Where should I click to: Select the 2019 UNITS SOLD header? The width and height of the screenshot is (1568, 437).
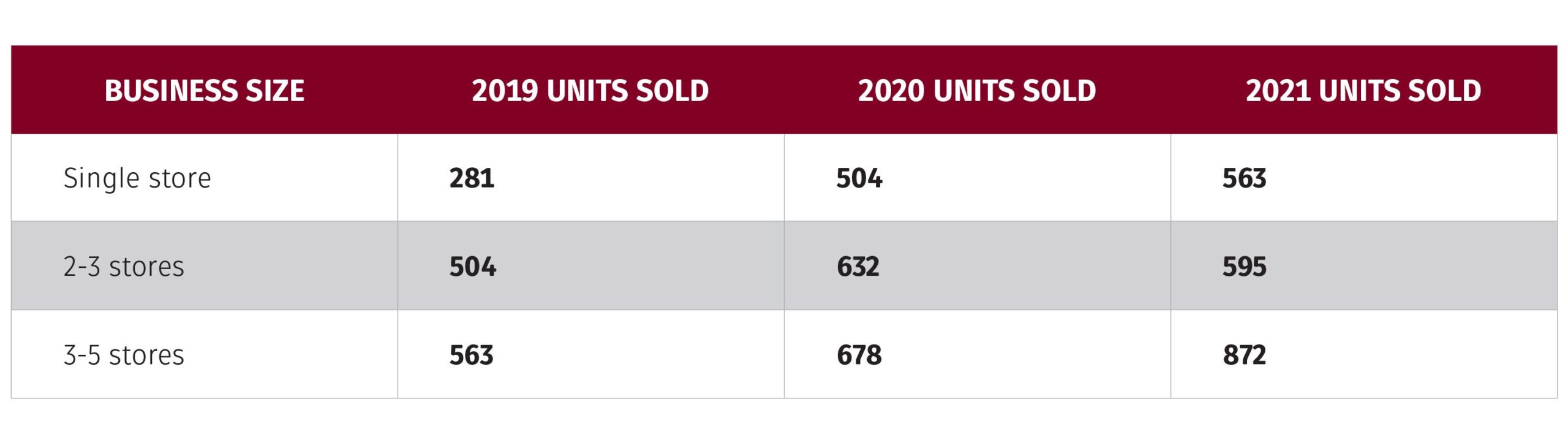click(x=590, y=91)
